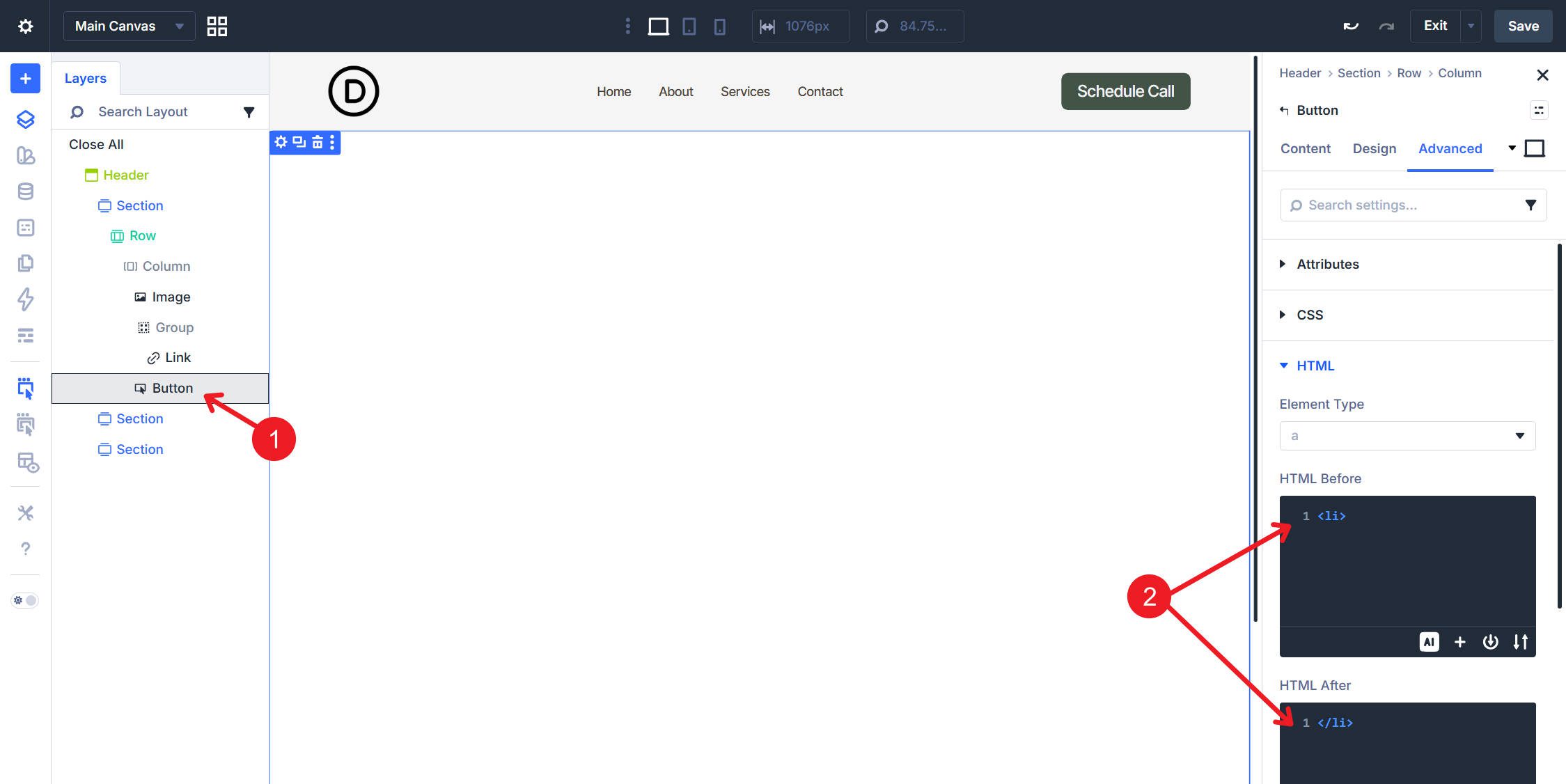Open the Add Element panel
This screenshot has height=784, width=1566.
(x=24, y=77)
